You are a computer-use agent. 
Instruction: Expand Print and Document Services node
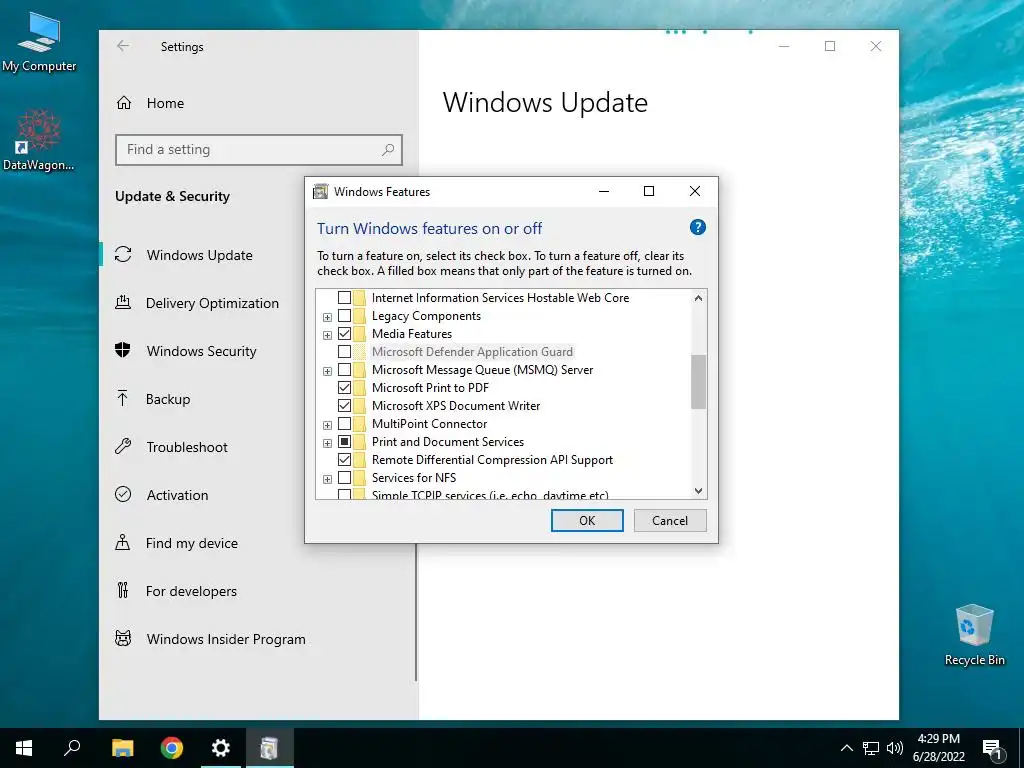(x=327, y=443)
